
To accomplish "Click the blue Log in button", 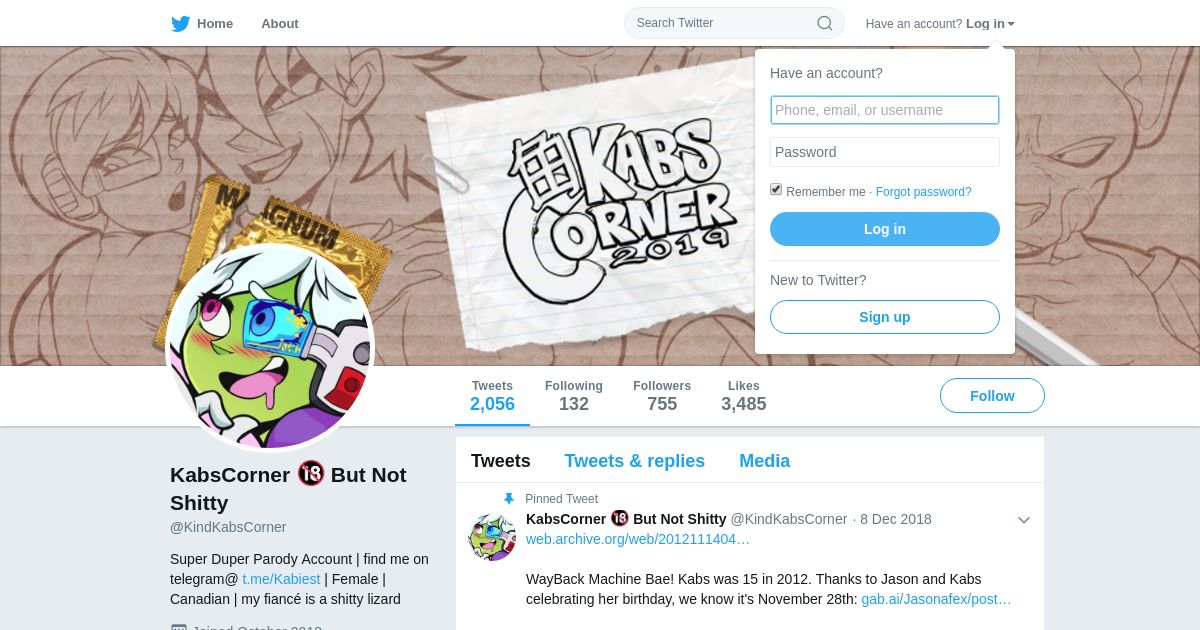I will coord(885,229).
